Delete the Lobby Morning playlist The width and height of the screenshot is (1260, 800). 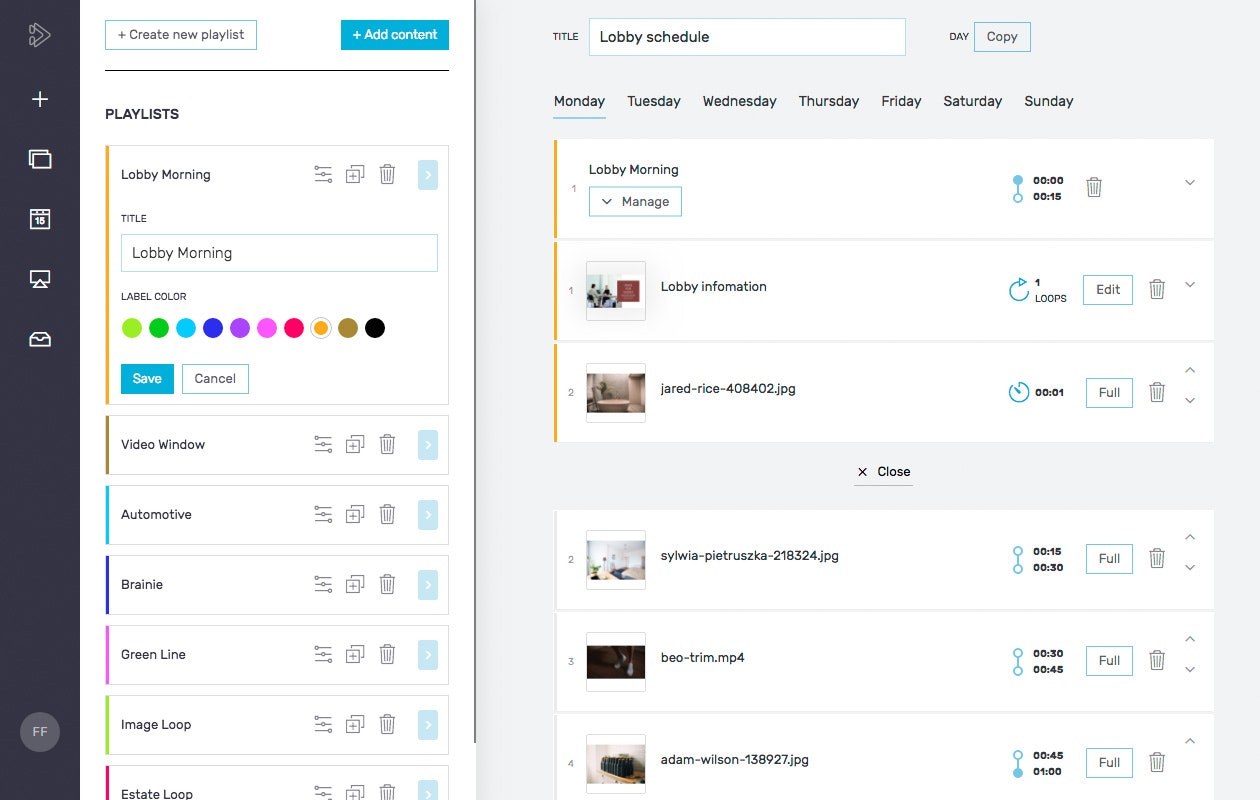[x=388, y=175]
